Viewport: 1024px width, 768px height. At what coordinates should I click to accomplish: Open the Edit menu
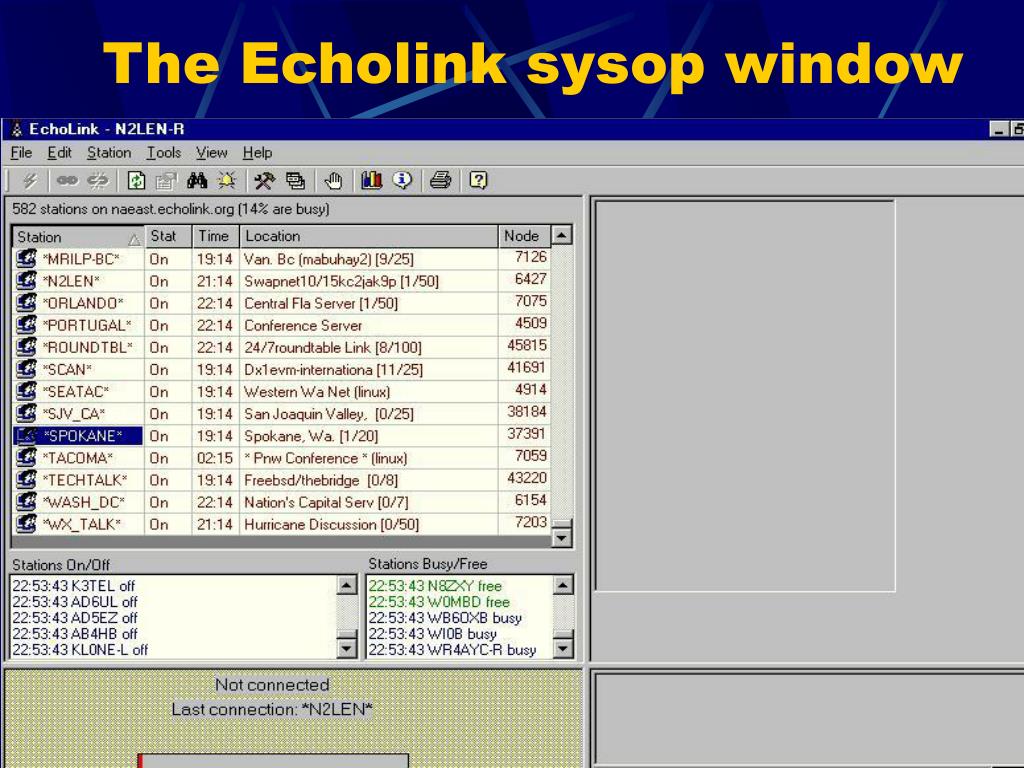tap(59, 153)
